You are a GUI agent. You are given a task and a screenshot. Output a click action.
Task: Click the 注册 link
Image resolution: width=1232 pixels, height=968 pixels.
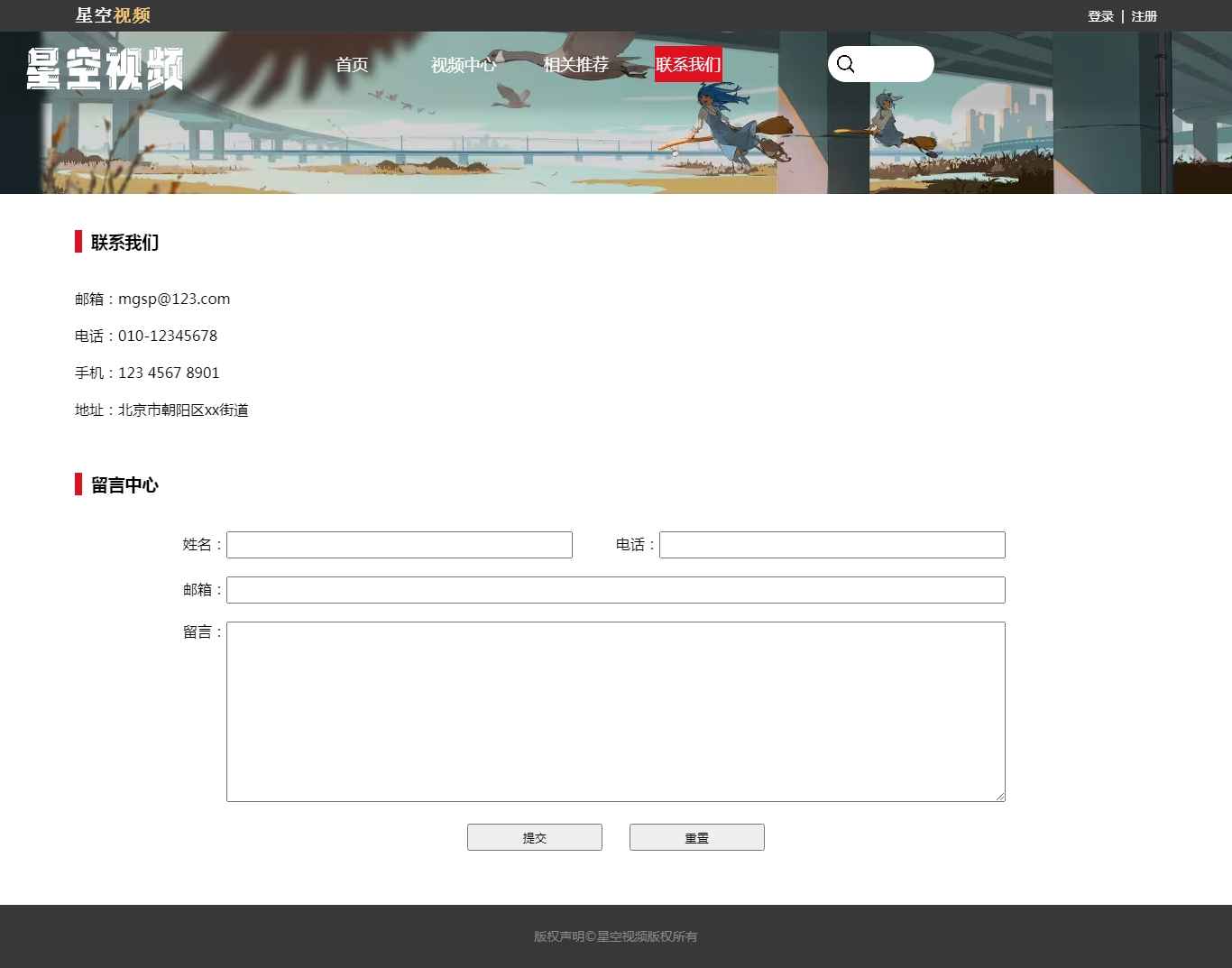pos(1144,16)
